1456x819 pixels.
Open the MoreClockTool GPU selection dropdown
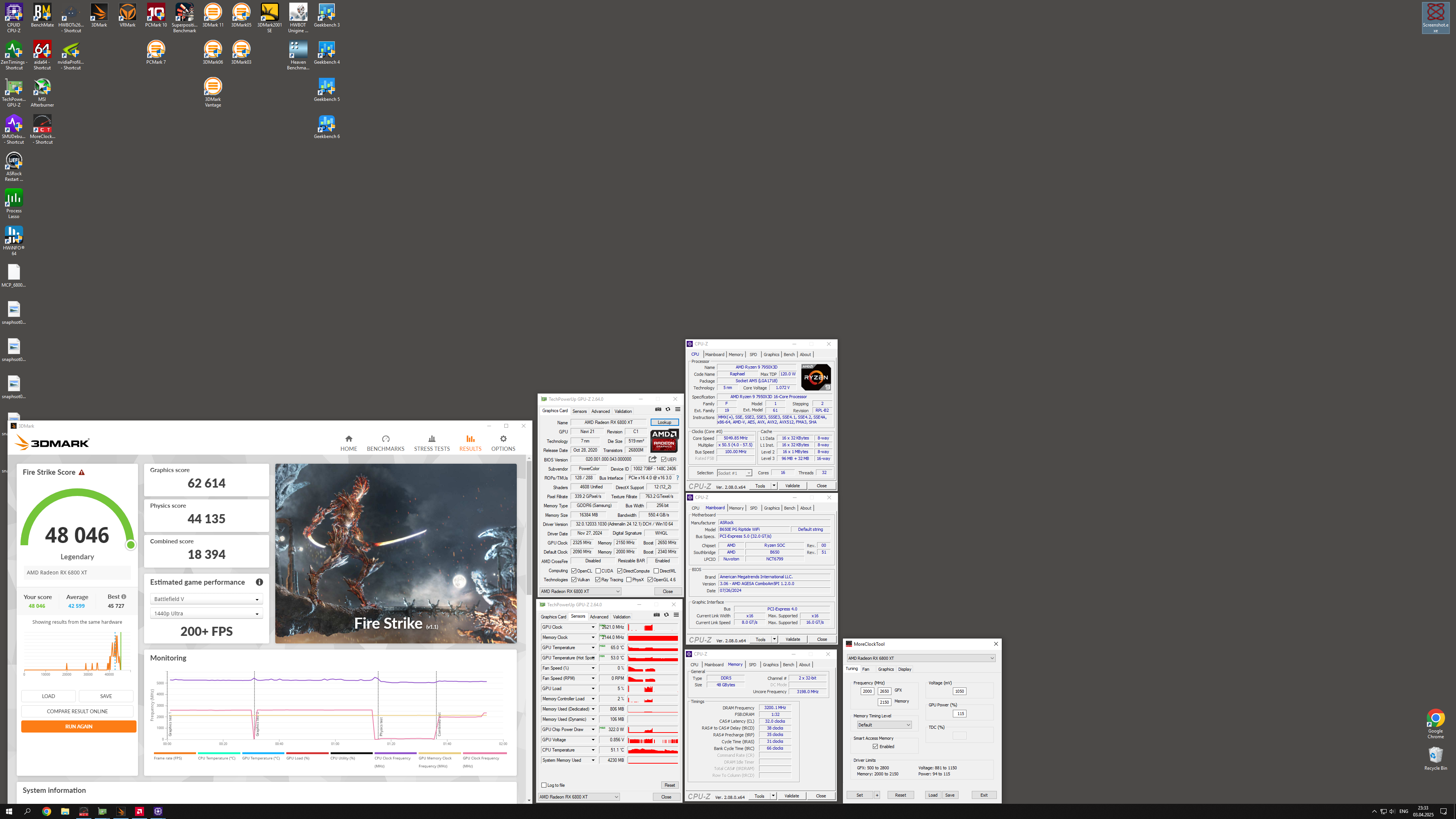[x=921, y=659]
